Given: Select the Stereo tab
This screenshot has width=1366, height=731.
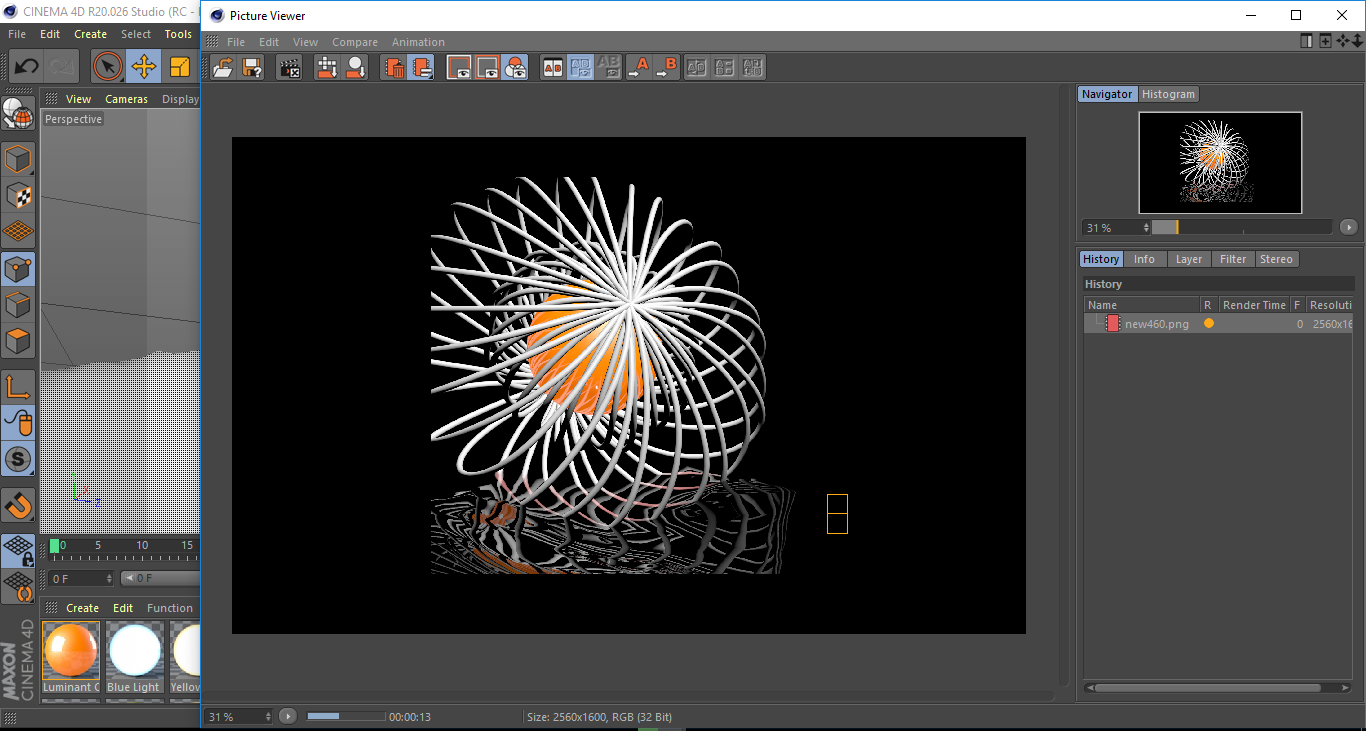Looking at the screenshot, I should (1276, 259).
